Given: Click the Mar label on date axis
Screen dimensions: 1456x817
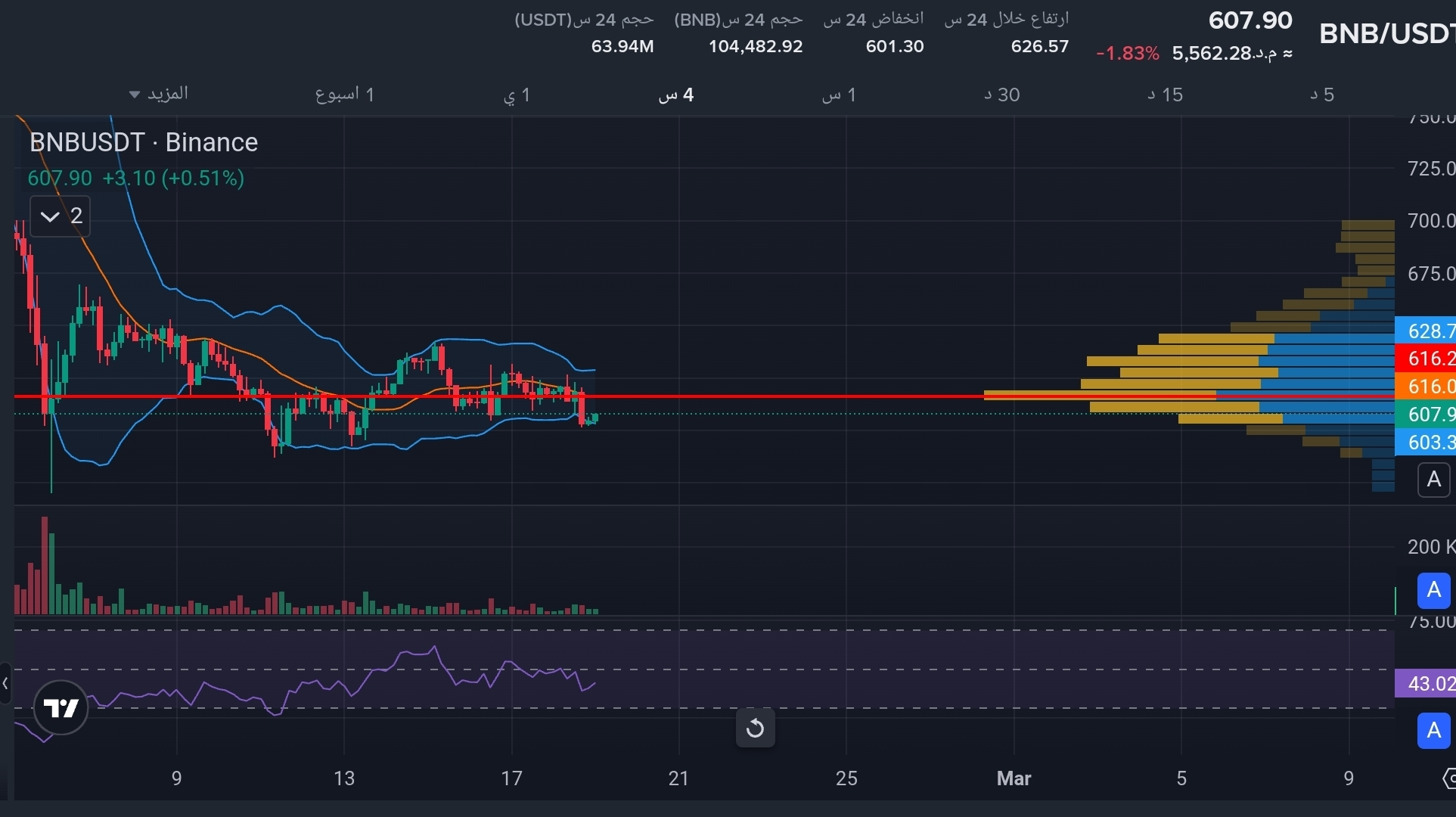Looking at the screenshot, I should [1014, 778].
